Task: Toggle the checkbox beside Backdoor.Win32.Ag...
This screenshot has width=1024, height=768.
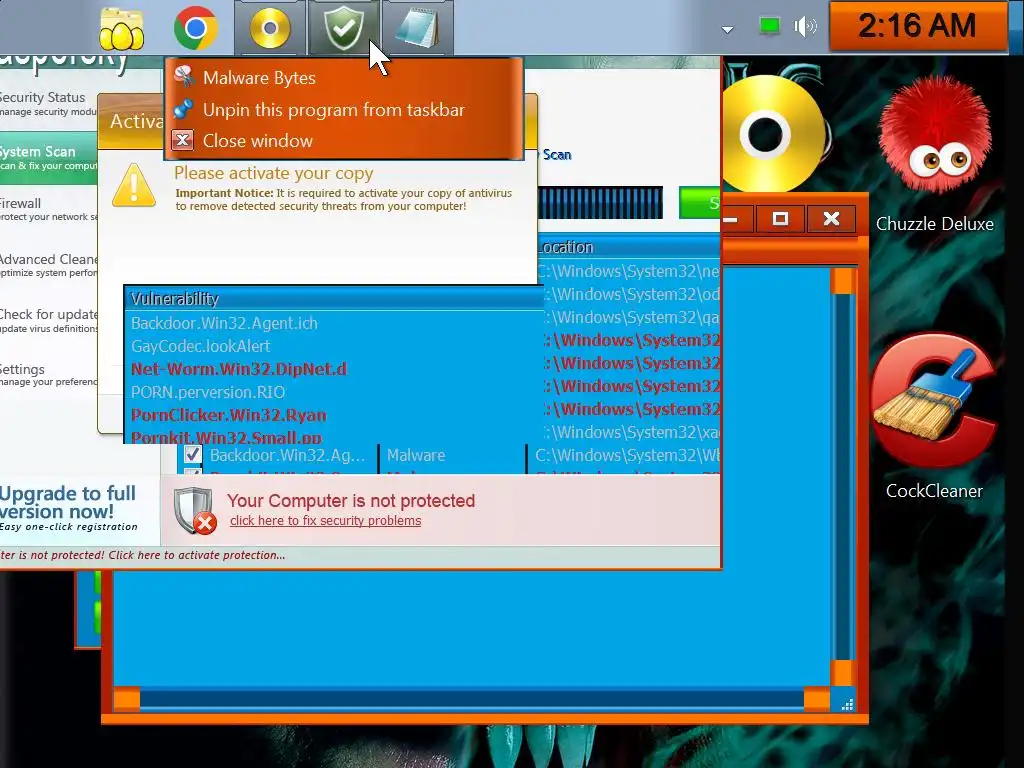Action: 192,455
